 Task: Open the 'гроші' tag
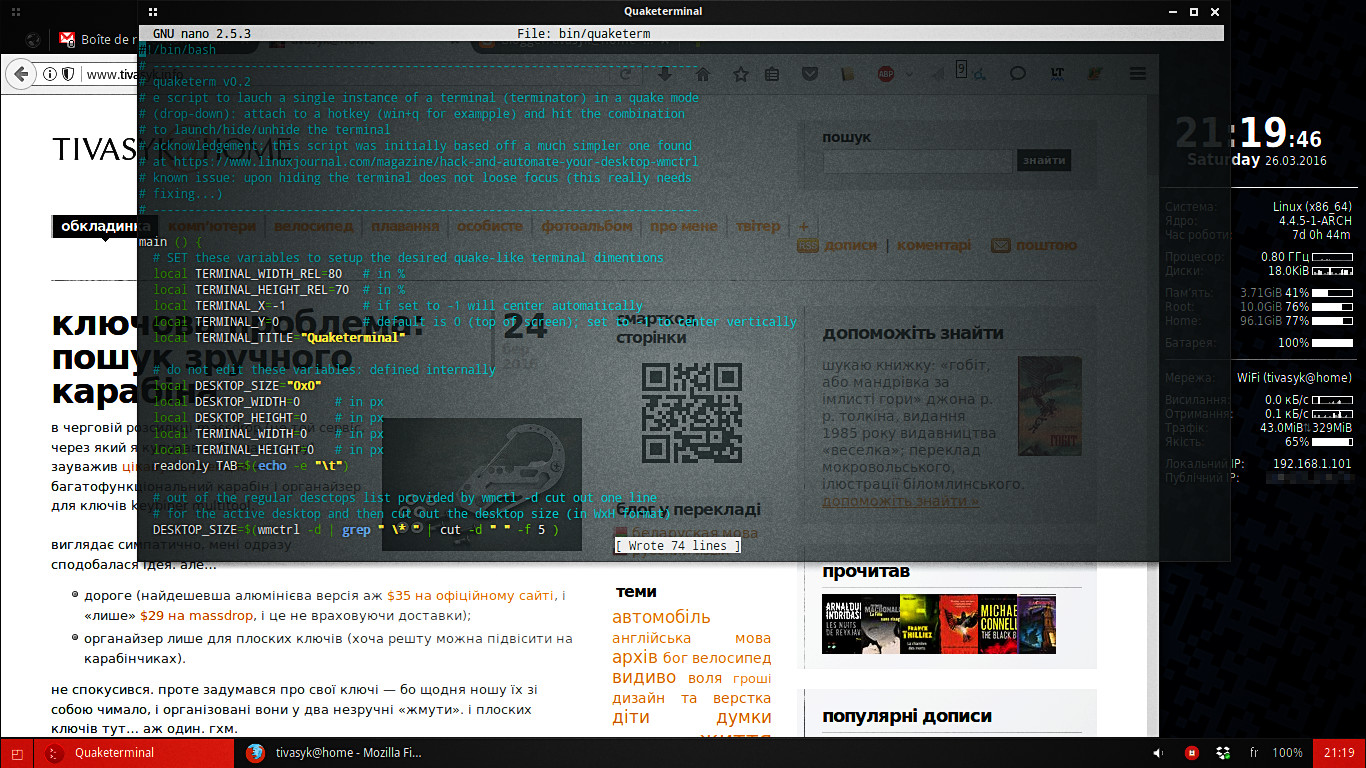(x=752, y=678)
